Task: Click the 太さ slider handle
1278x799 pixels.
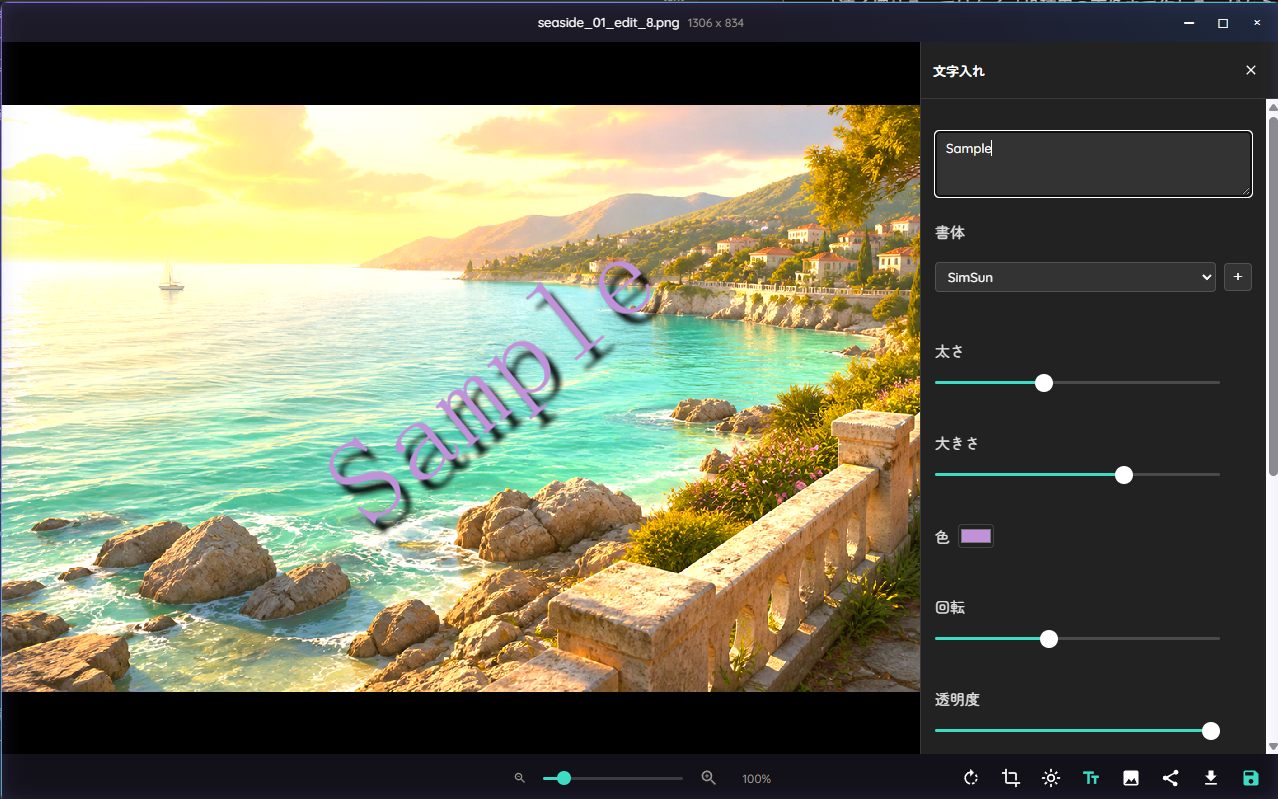Action: [1044, 382]
